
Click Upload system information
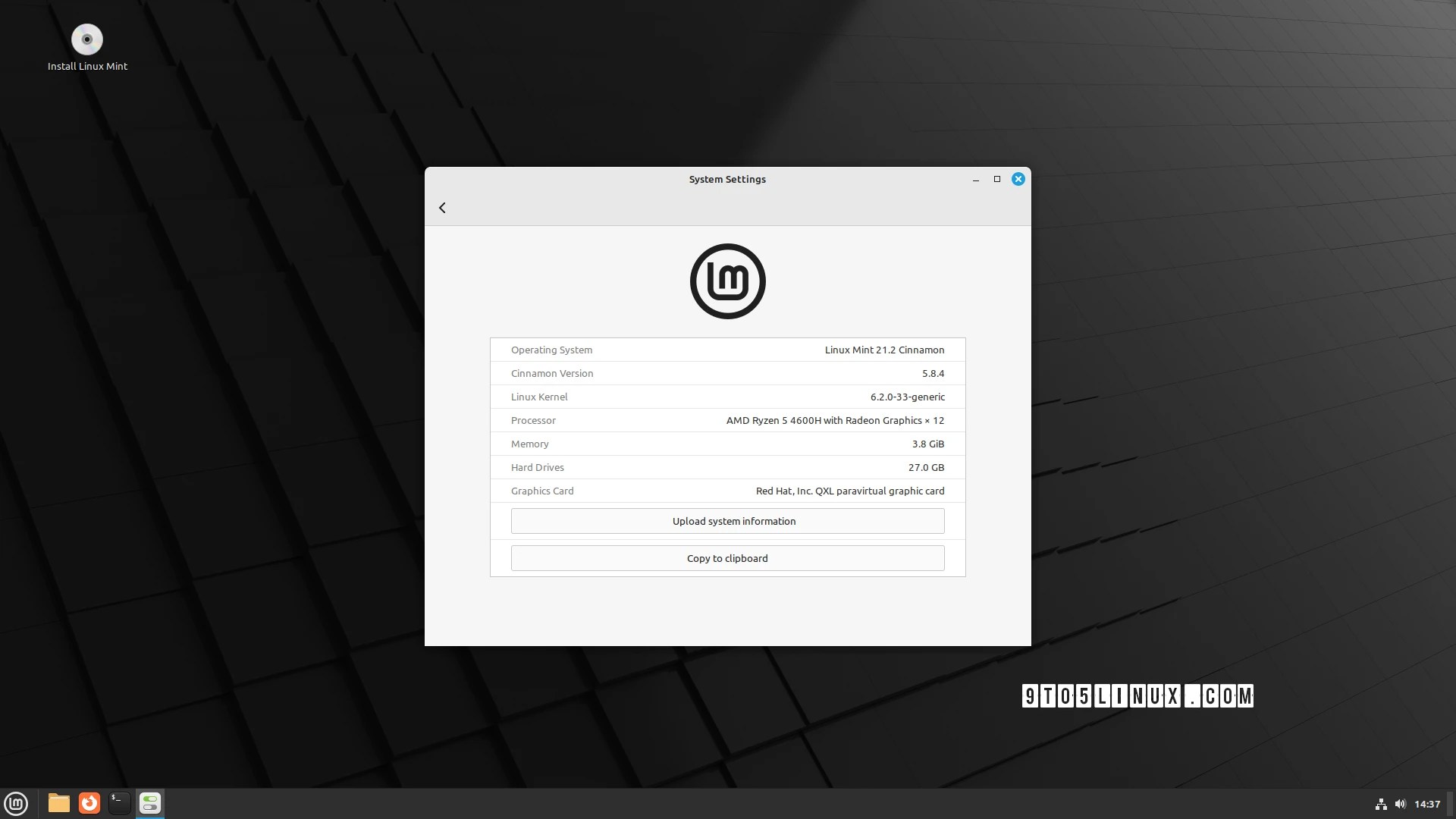click(727, 521)
